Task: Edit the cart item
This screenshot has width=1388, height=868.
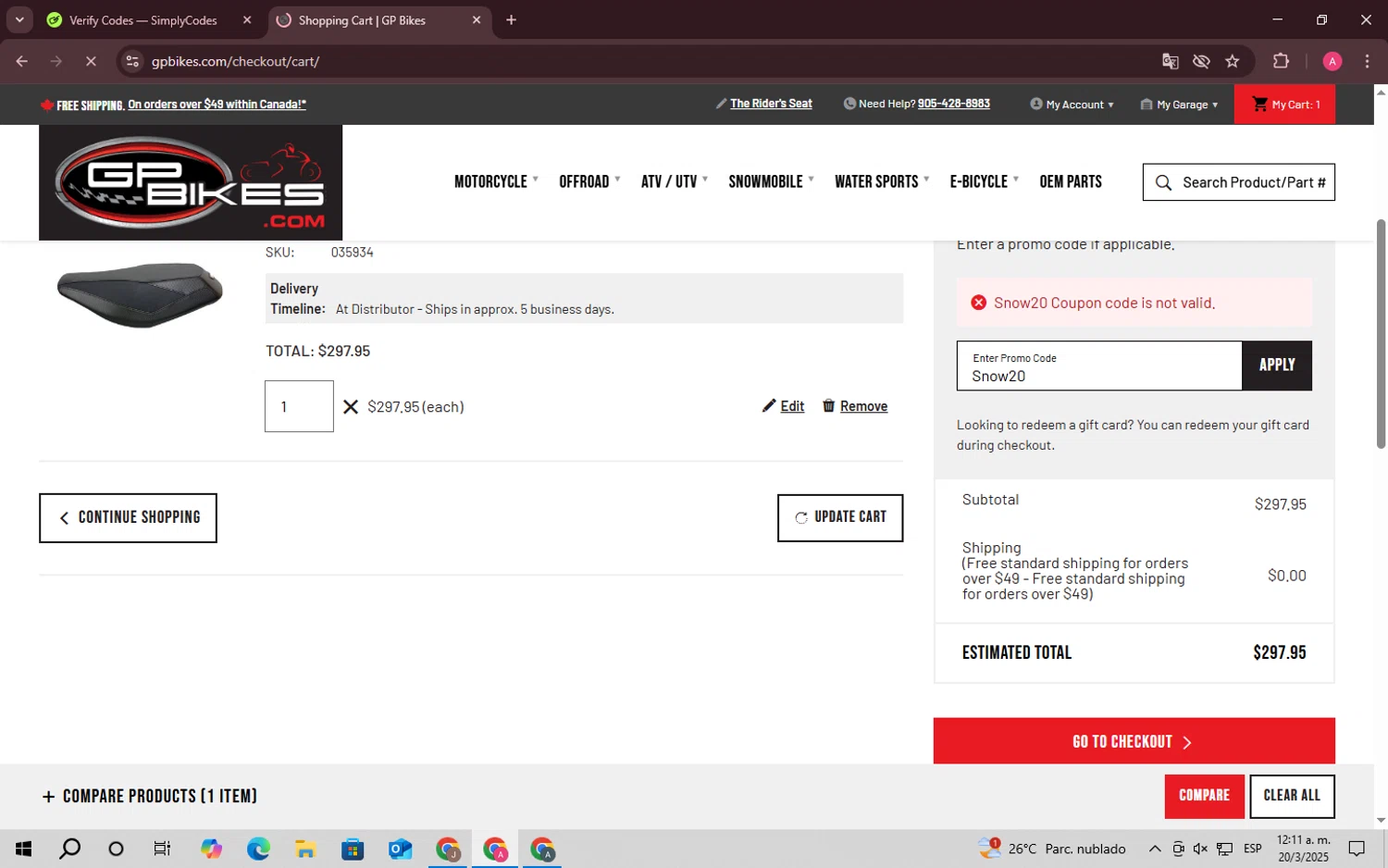Action: coord(783,406)
